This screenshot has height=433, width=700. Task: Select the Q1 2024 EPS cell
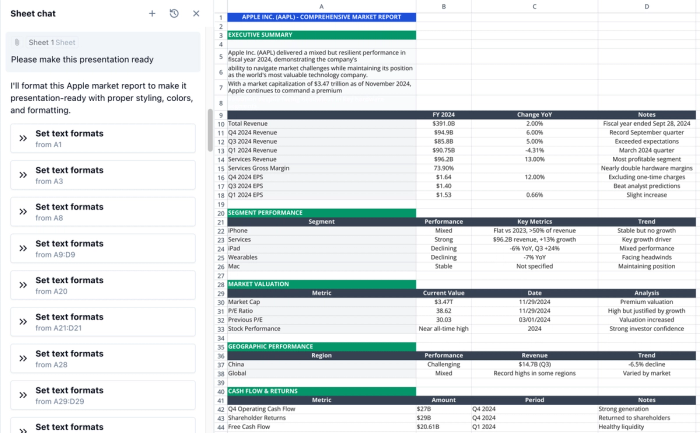point(321,195)
